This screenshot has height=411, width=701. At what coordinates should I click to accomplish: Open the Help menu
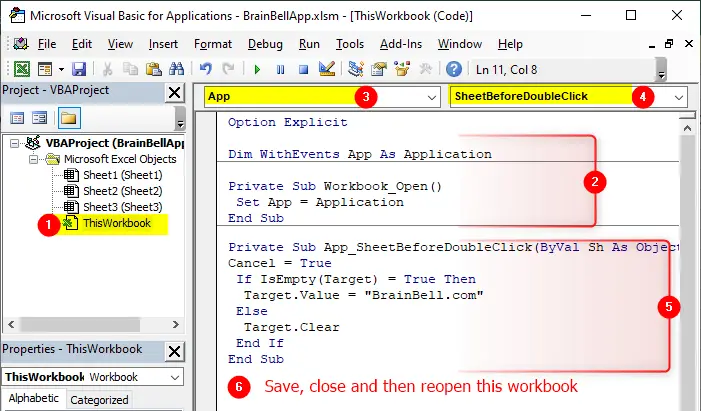click(x=510, y=44)
